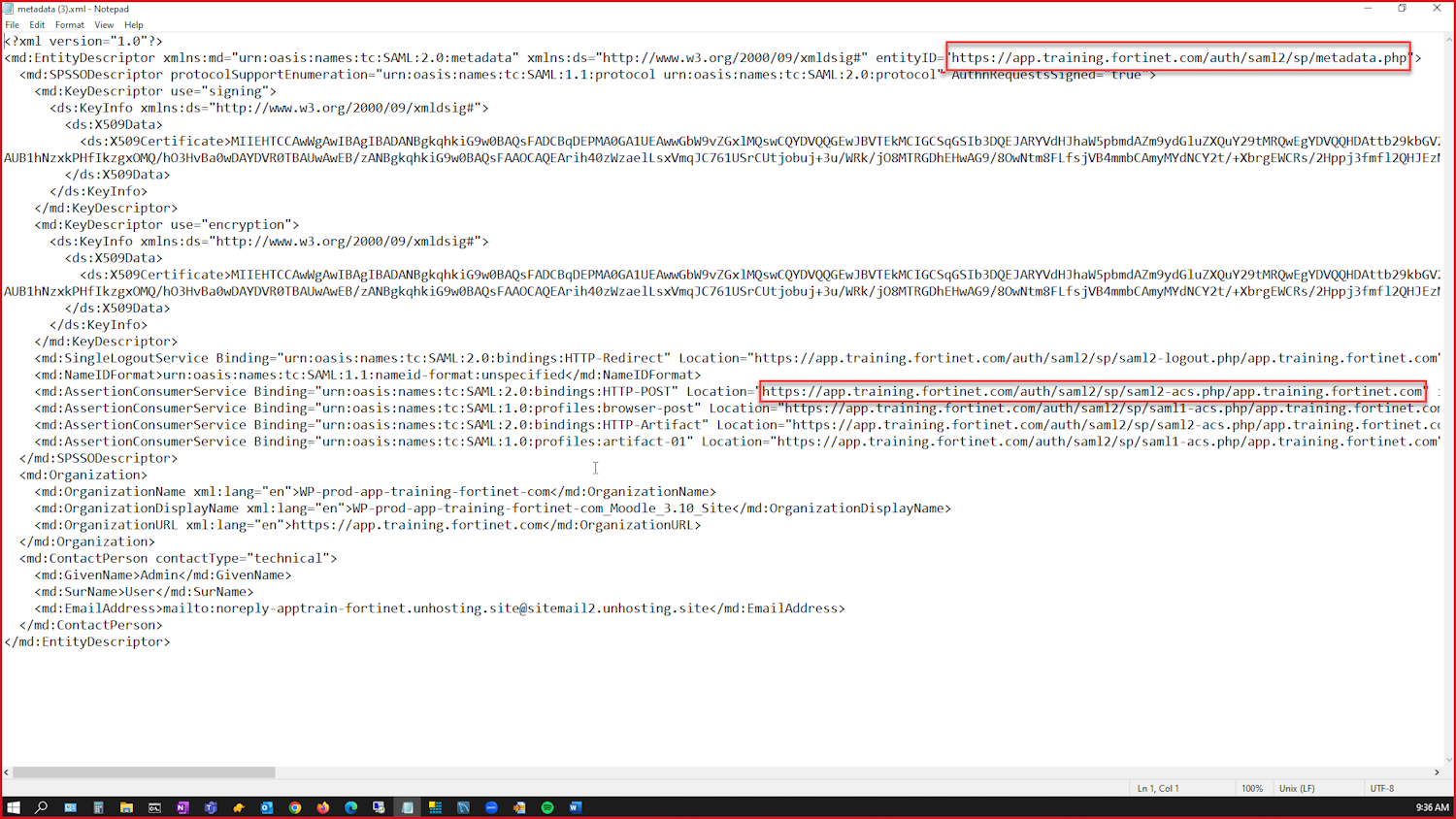Click the 100% zoom indicator in status bar
Screen dimensions: 1456x819
(1253, 788)
